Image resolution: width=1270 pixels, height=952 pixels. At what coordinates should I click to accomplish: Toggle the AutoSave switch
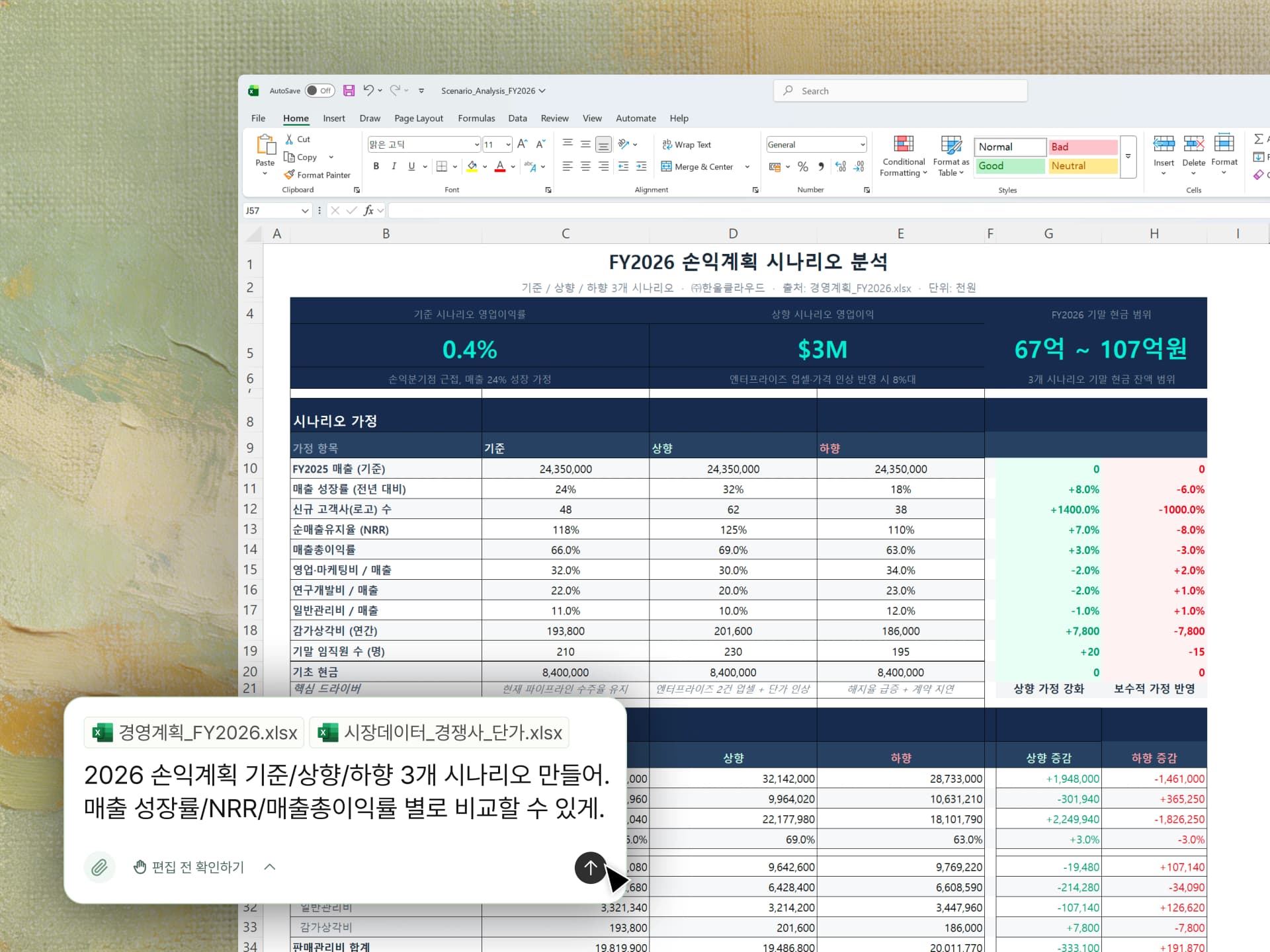(x=319, y=91)
